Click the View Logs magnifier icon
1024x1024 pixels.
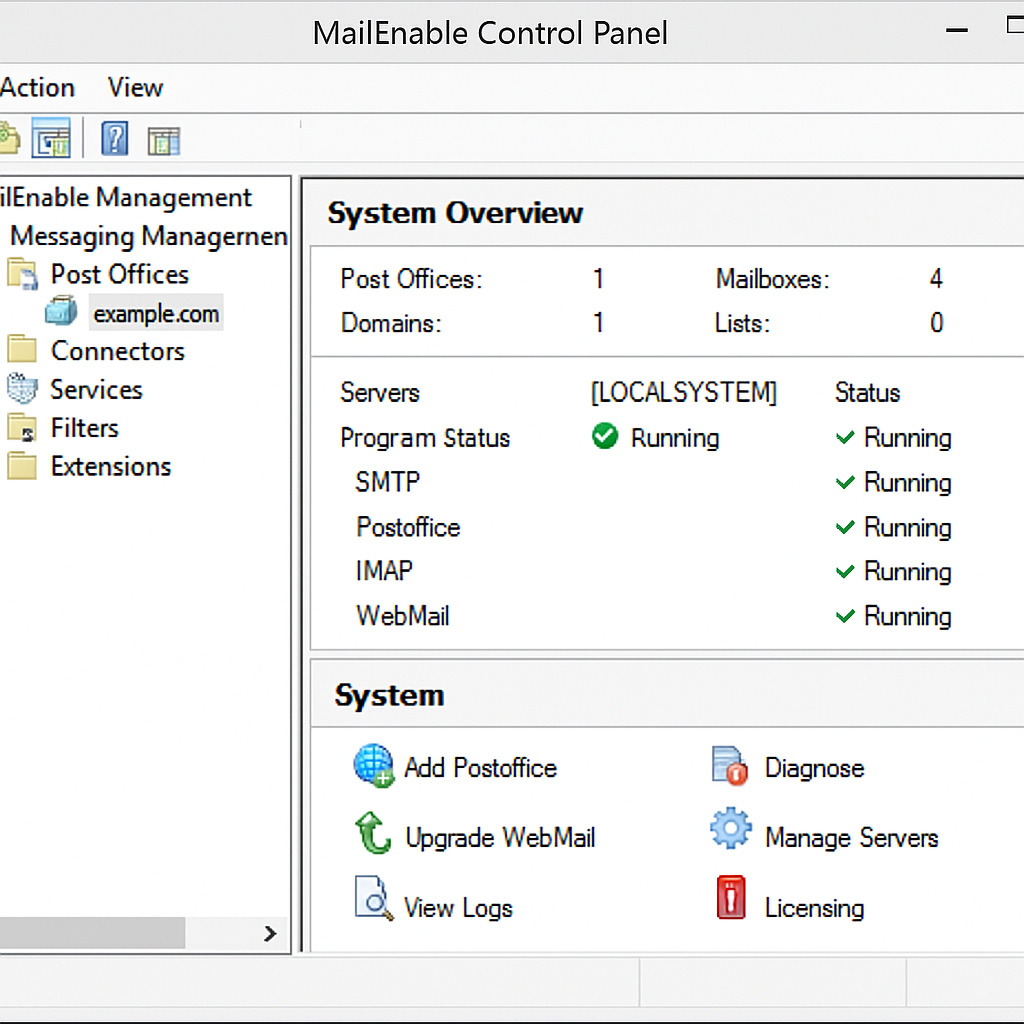[374, 899]
